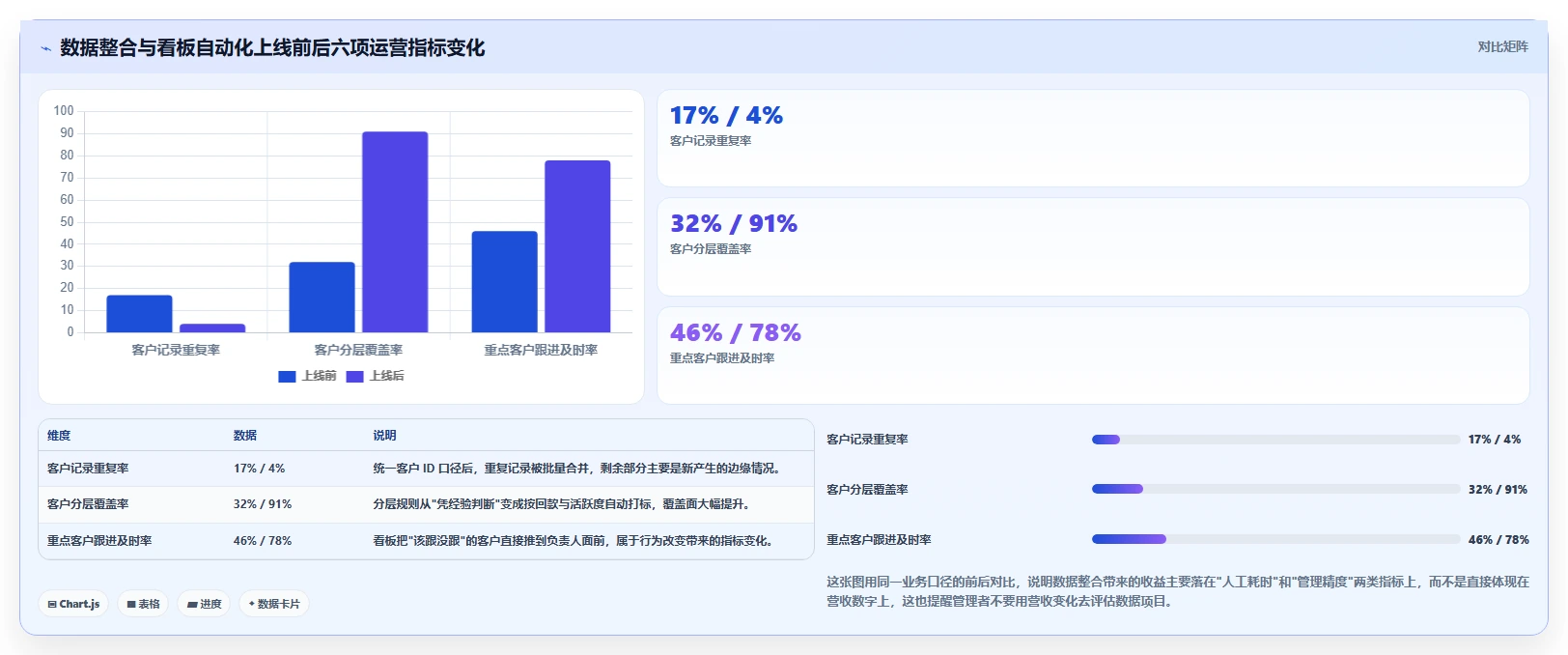
Task: Click the progress bar for 客户分层覆盖率
Action: tap(1275, 489)
